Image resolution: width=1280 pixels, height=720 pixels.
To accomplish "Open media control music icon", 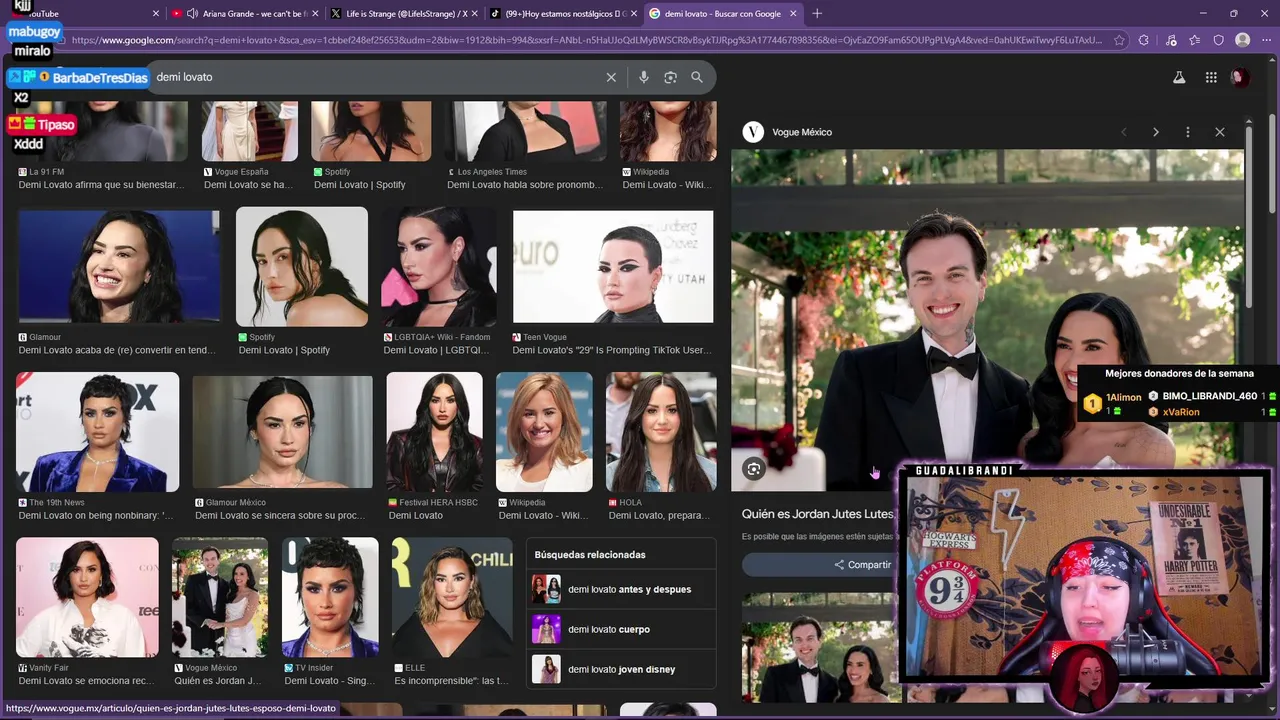I will [1170, 40].
